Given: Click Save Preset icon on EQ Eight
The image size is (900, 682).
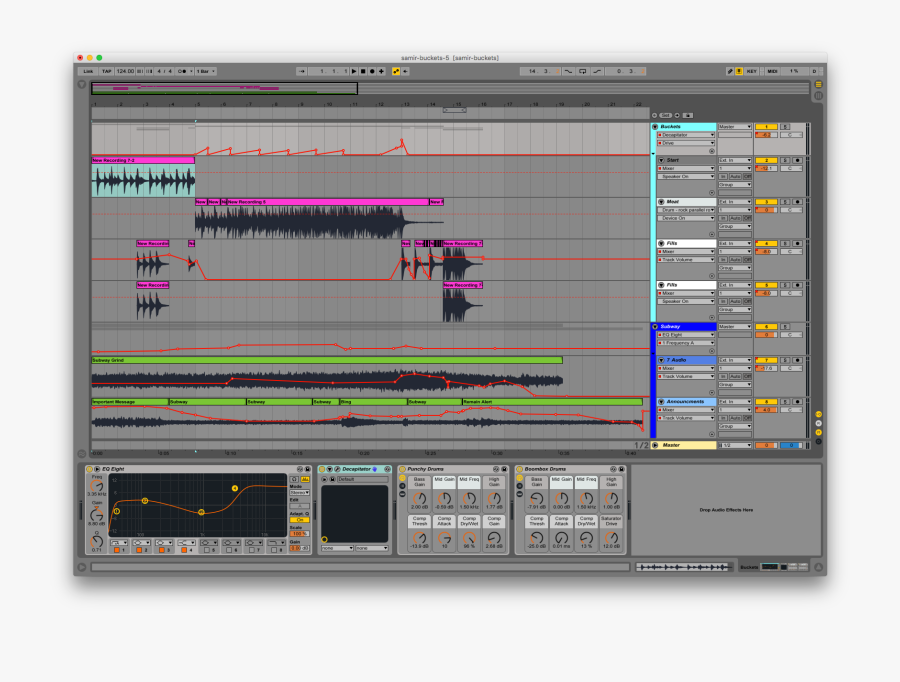Looking at the screenshot, I should coord(307,470).
